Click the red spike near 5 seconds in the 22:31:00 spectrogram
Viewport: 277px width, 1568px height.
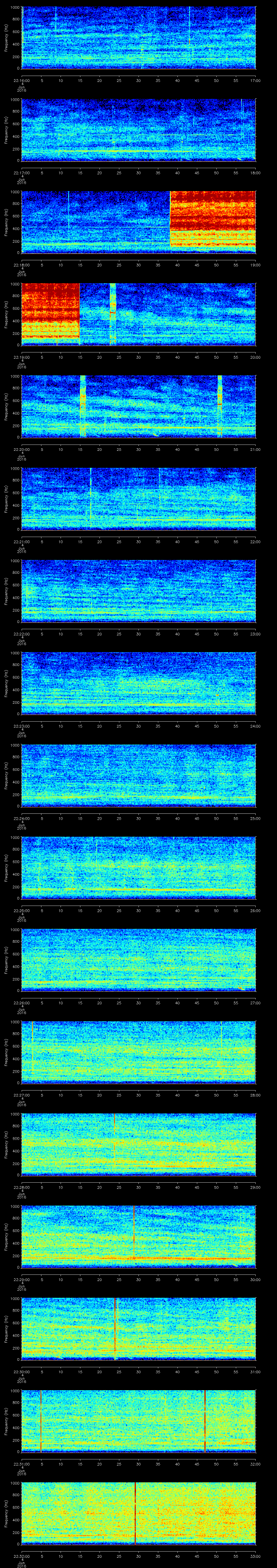tap(41, 1421)
